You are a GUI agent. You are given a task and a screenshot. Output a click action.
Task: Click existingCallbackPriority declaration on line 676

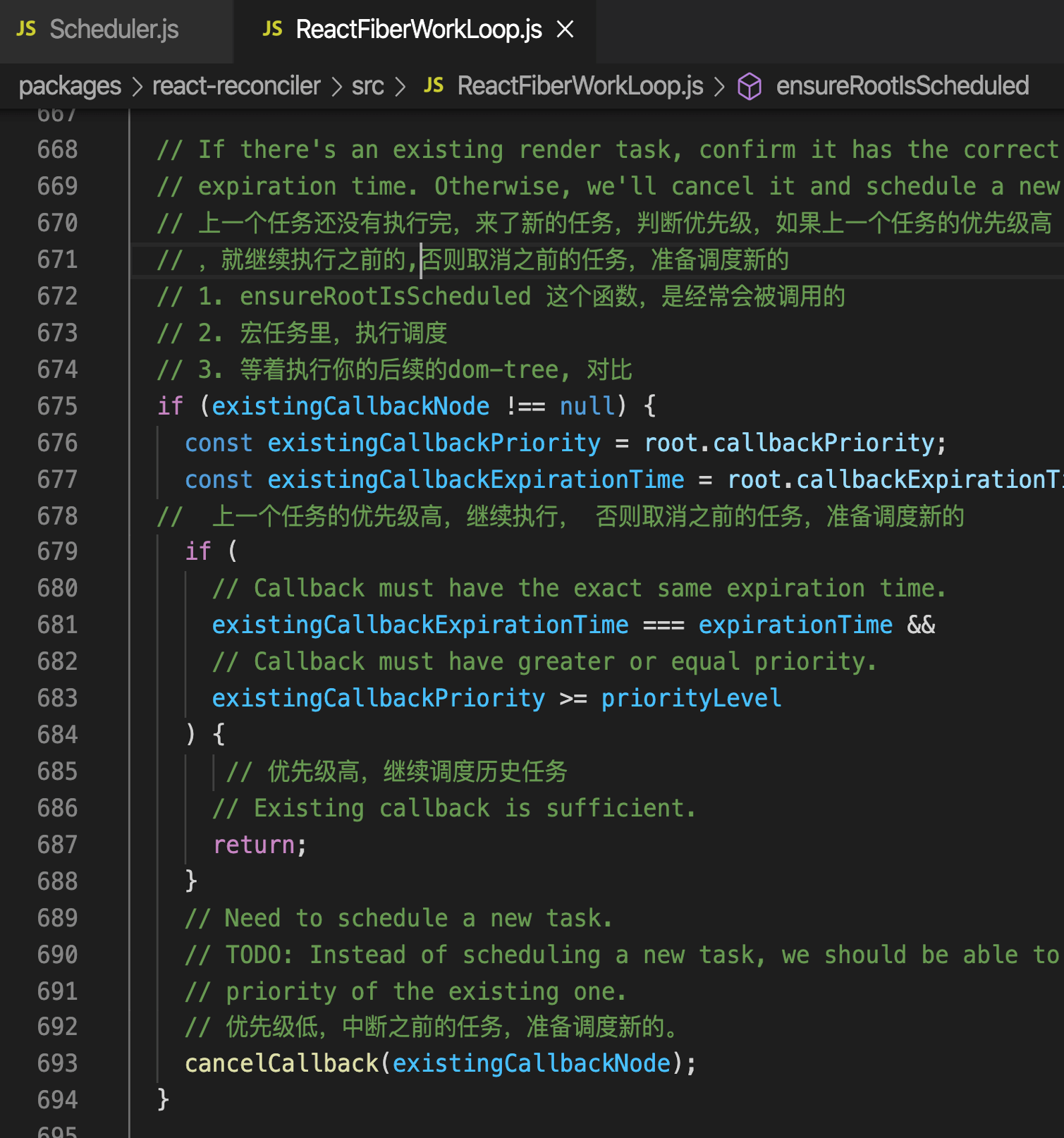434,443
